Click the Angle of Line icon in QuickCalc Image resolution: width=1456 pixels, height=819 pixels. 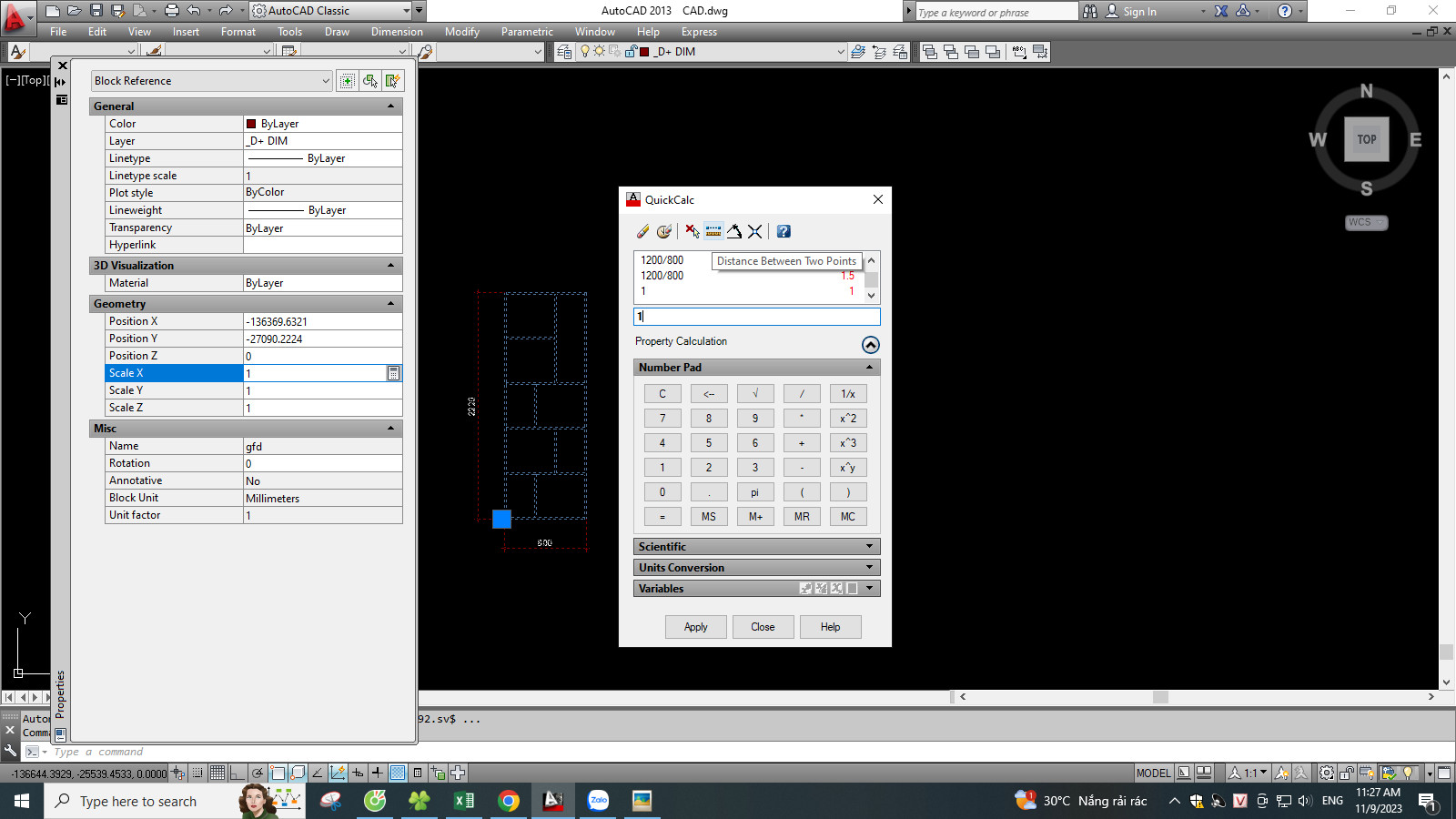(x=734, y=231)
